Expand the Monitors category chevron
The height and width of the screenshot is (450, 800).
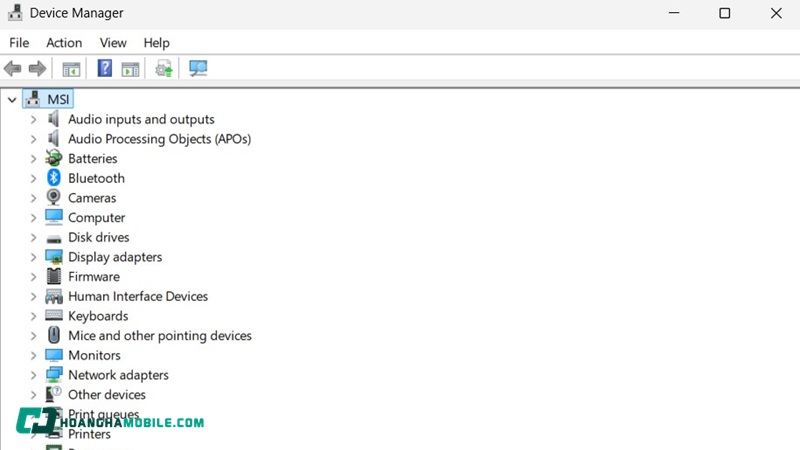click(33, 356)
